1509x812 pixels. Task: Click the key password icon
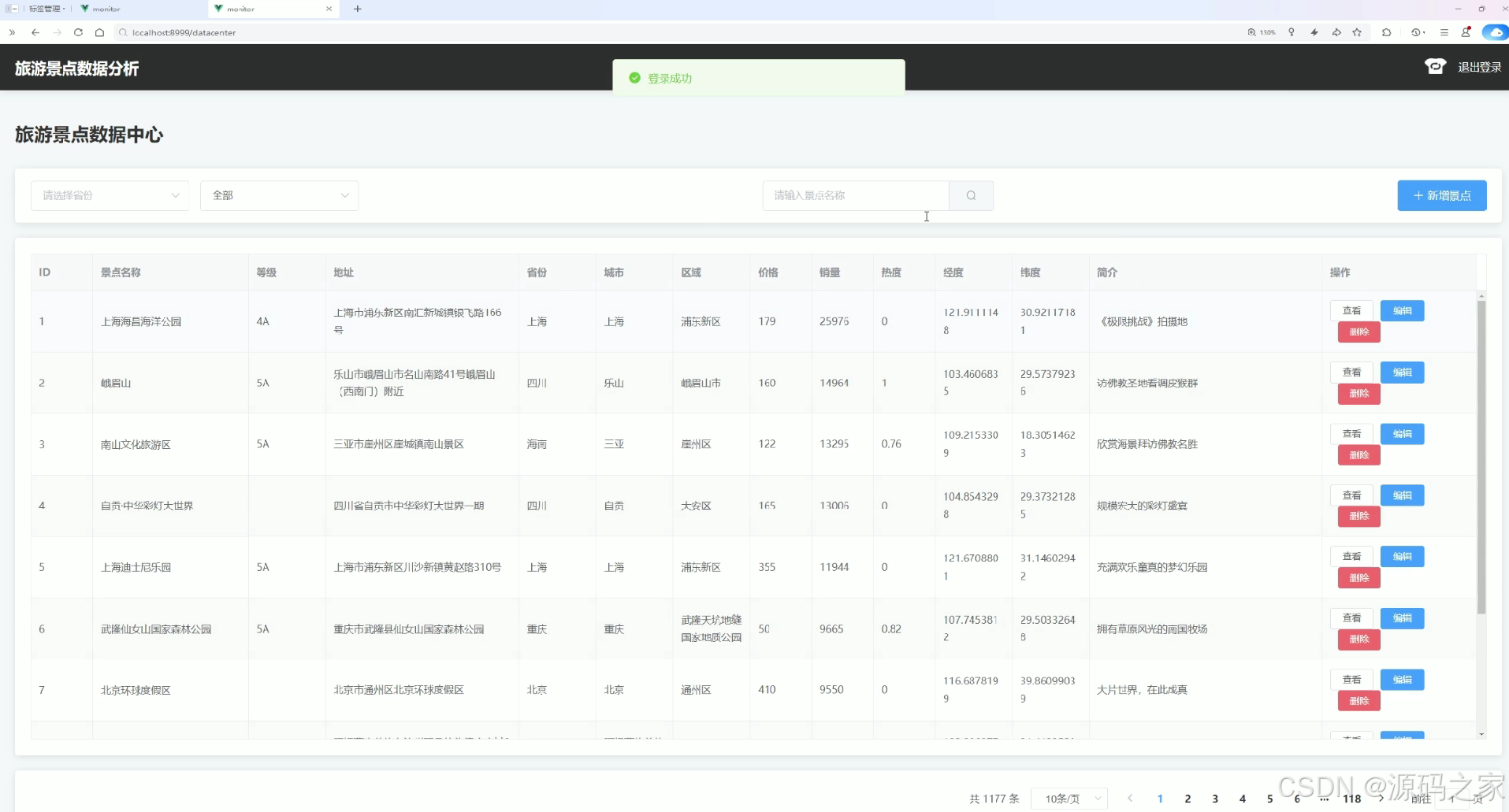(1291, 32)
